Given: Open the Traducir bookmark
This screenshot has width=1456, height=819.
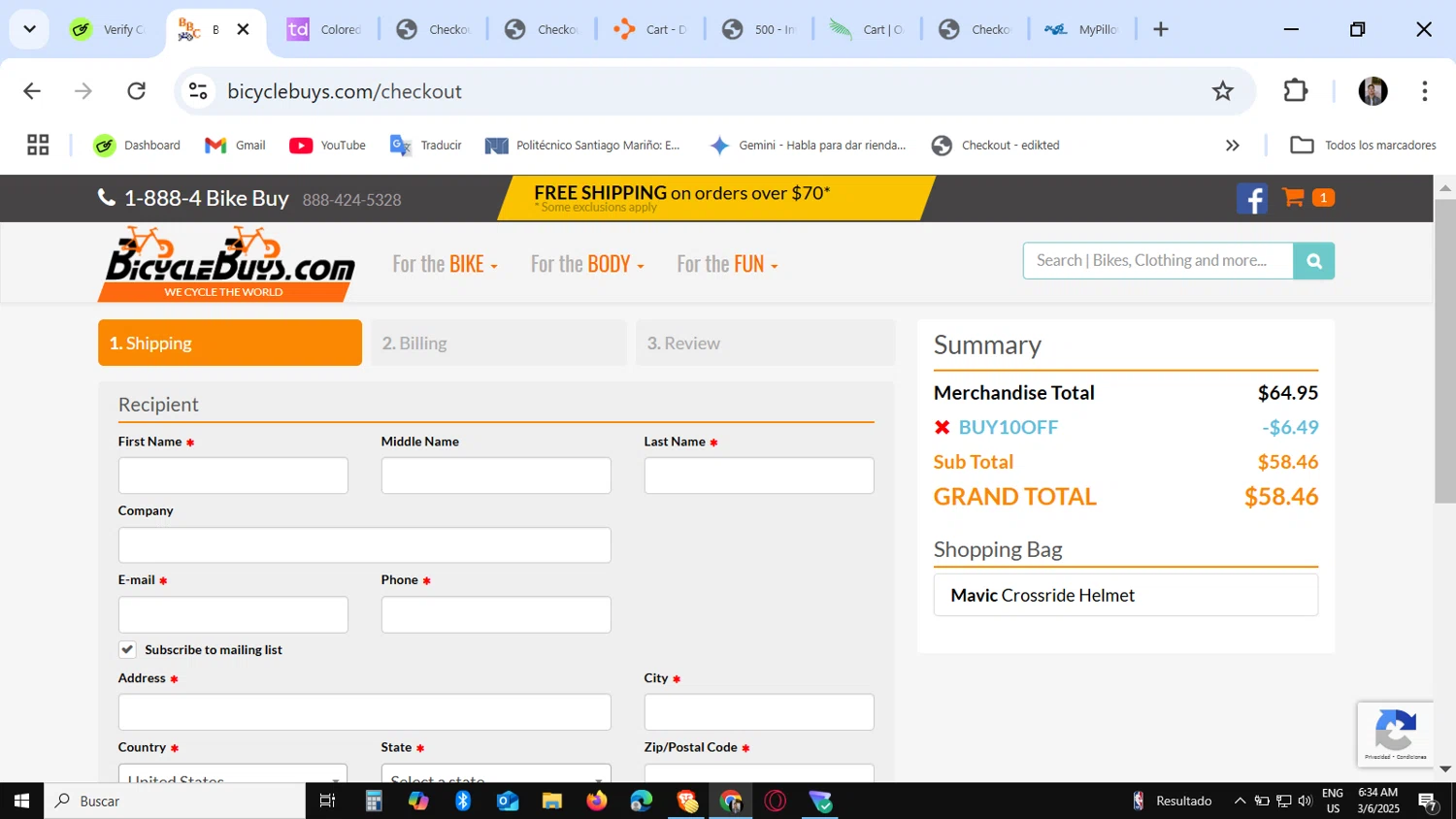Looking at the screenshot, I should 426,146.
